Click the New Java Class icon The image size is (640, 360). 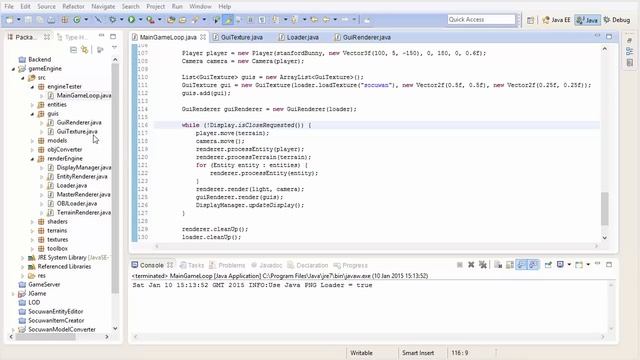coord(77,20)
